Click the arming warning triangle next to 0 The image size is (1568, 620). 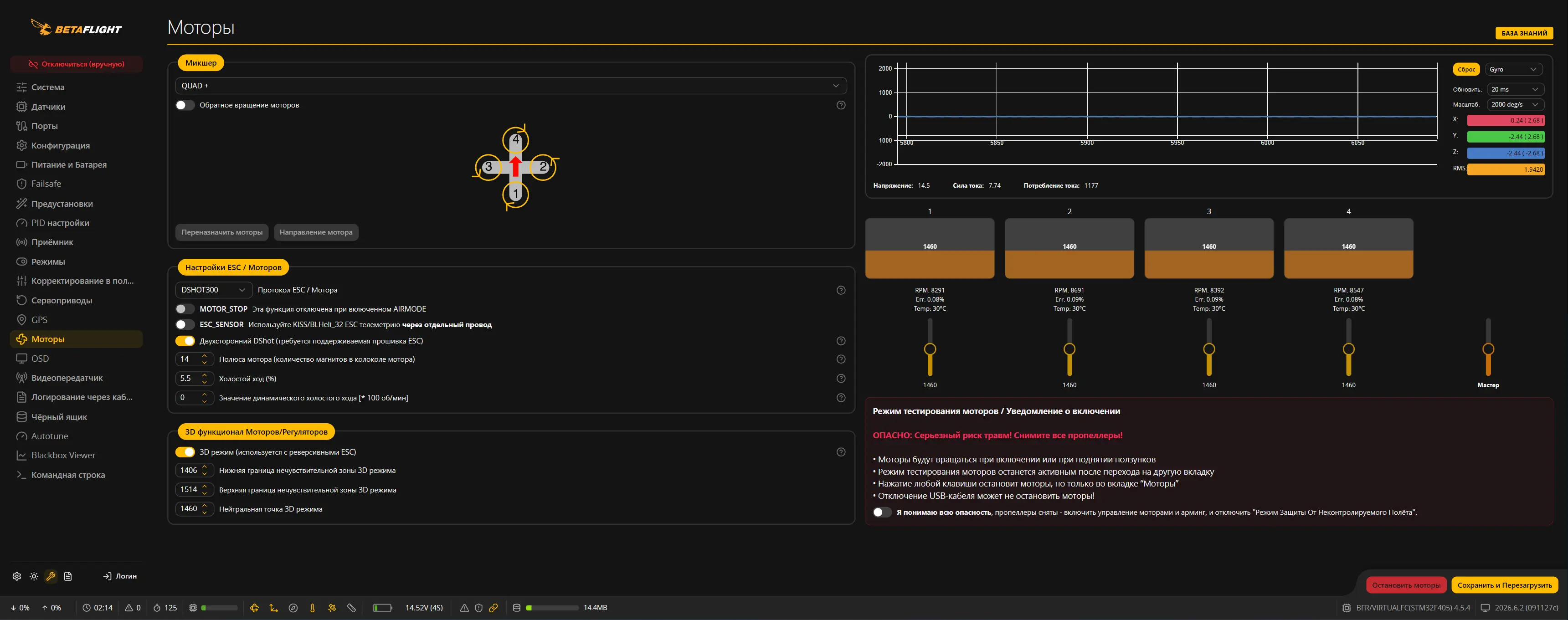129,608
